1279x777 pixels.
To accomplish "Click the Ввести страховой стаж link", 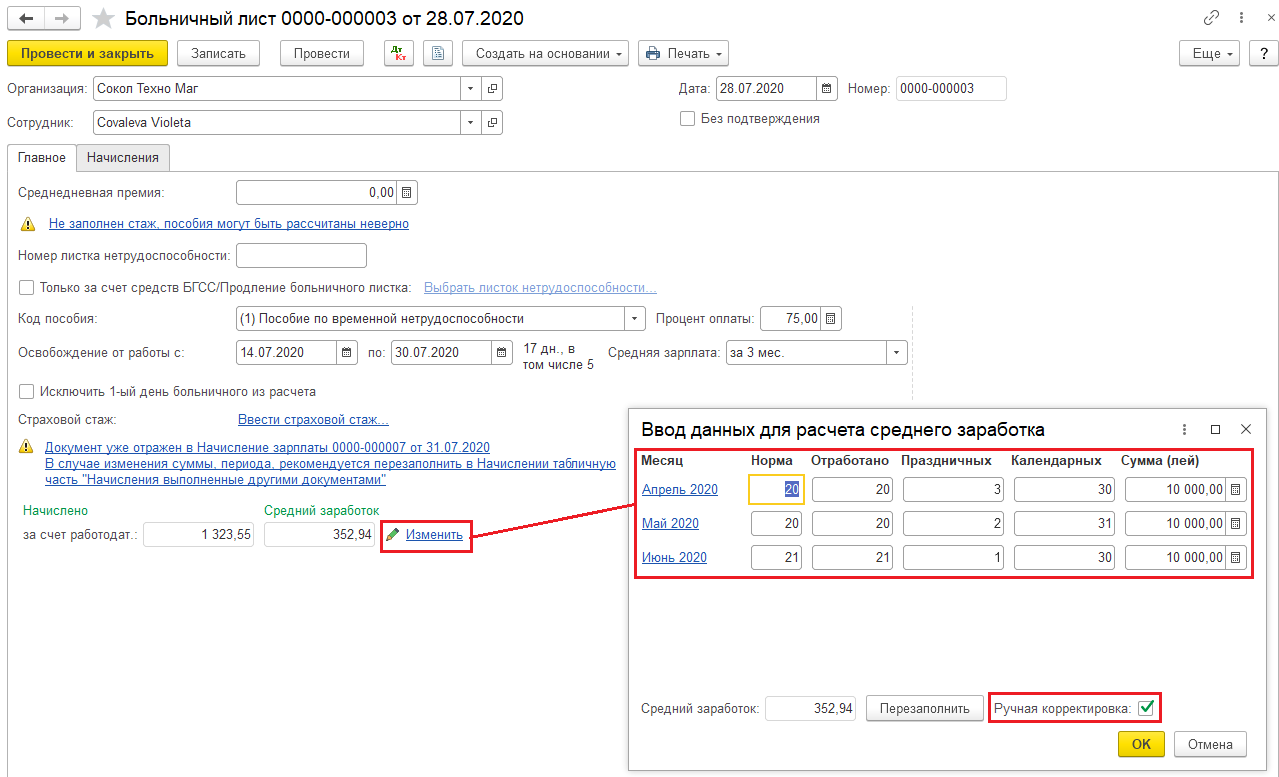I will 313,420.
